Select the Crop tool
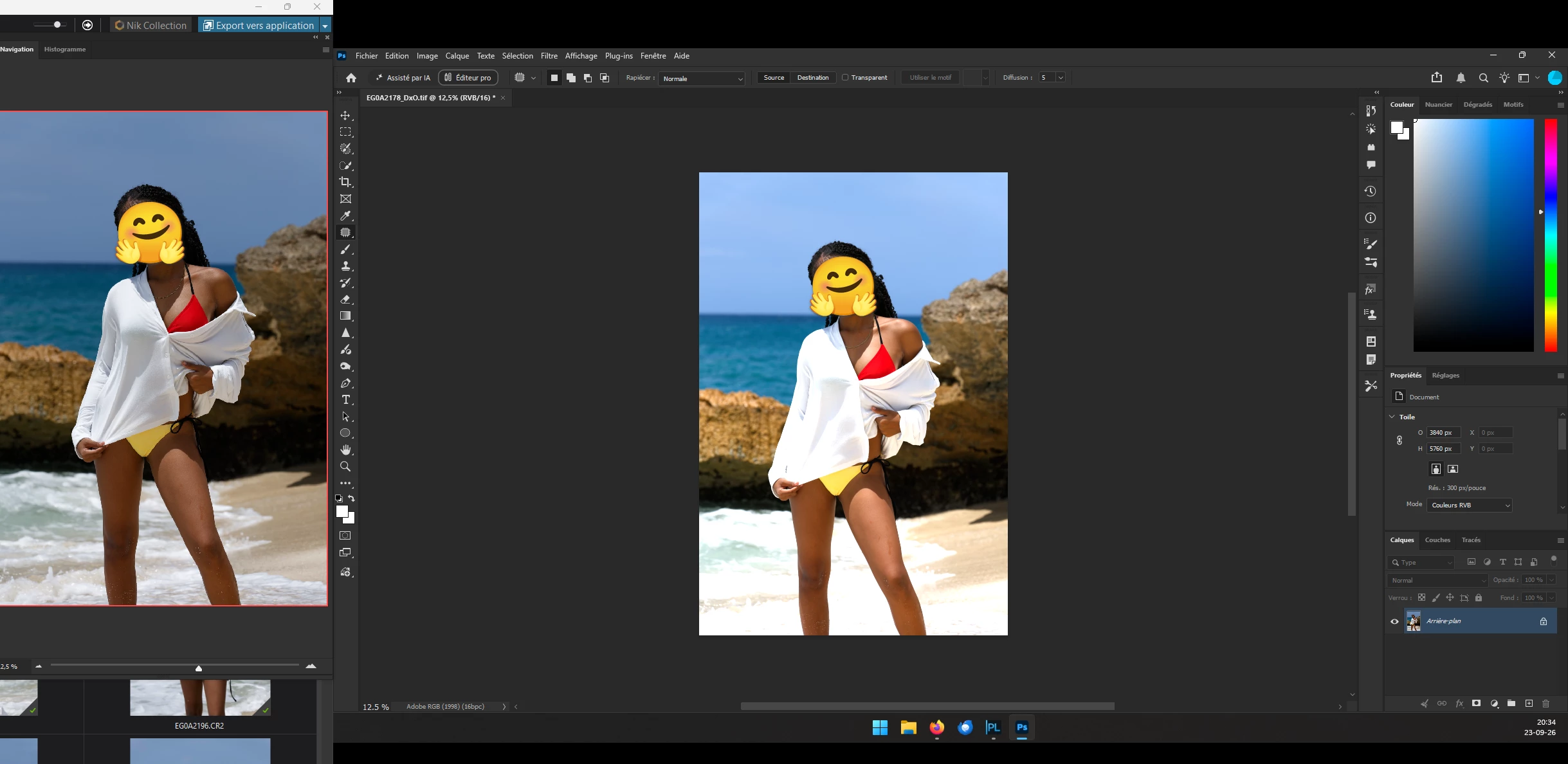Viewport: 1568px width, 764px height. [x=345, y=182]
